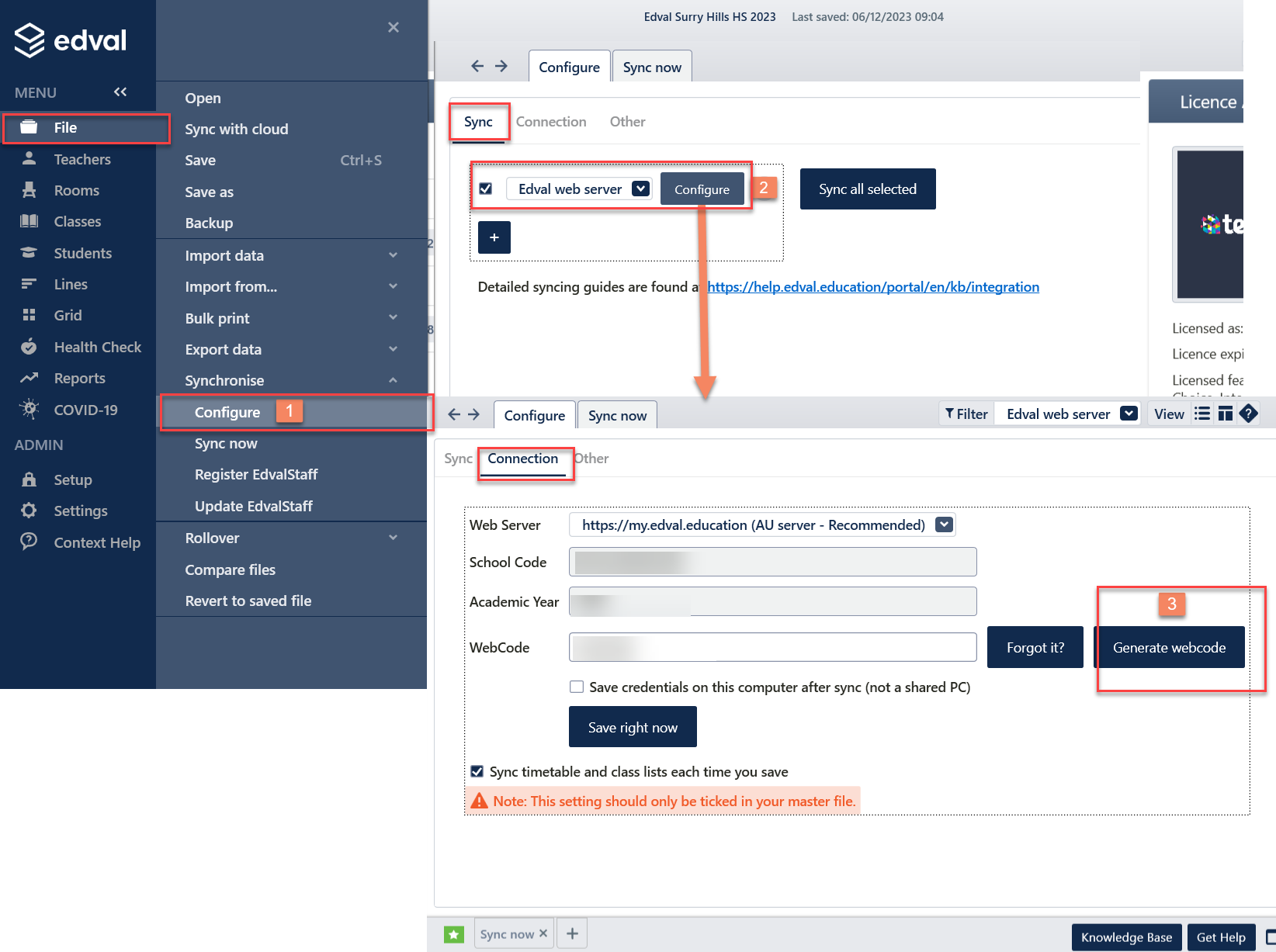
Task: Enable Save credentials on this computer
Action: pyautogui.click(x=577, y=687)
